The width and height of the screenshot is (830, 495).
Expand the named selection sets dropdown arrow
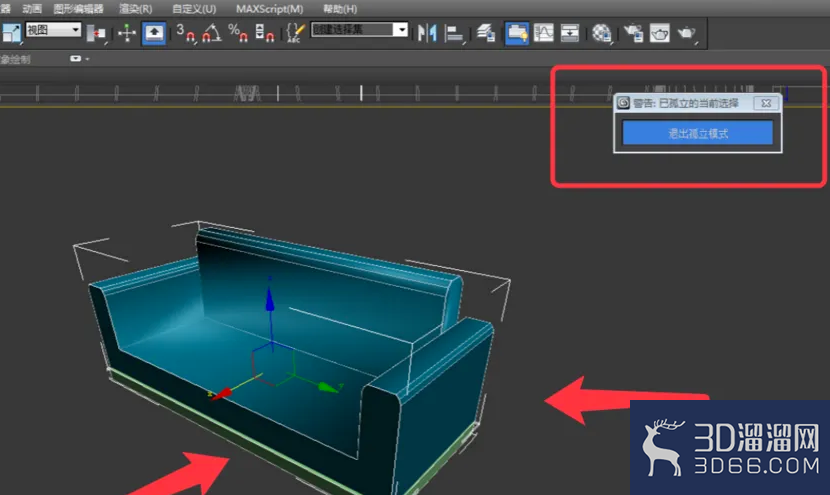[x=402, y=30]
